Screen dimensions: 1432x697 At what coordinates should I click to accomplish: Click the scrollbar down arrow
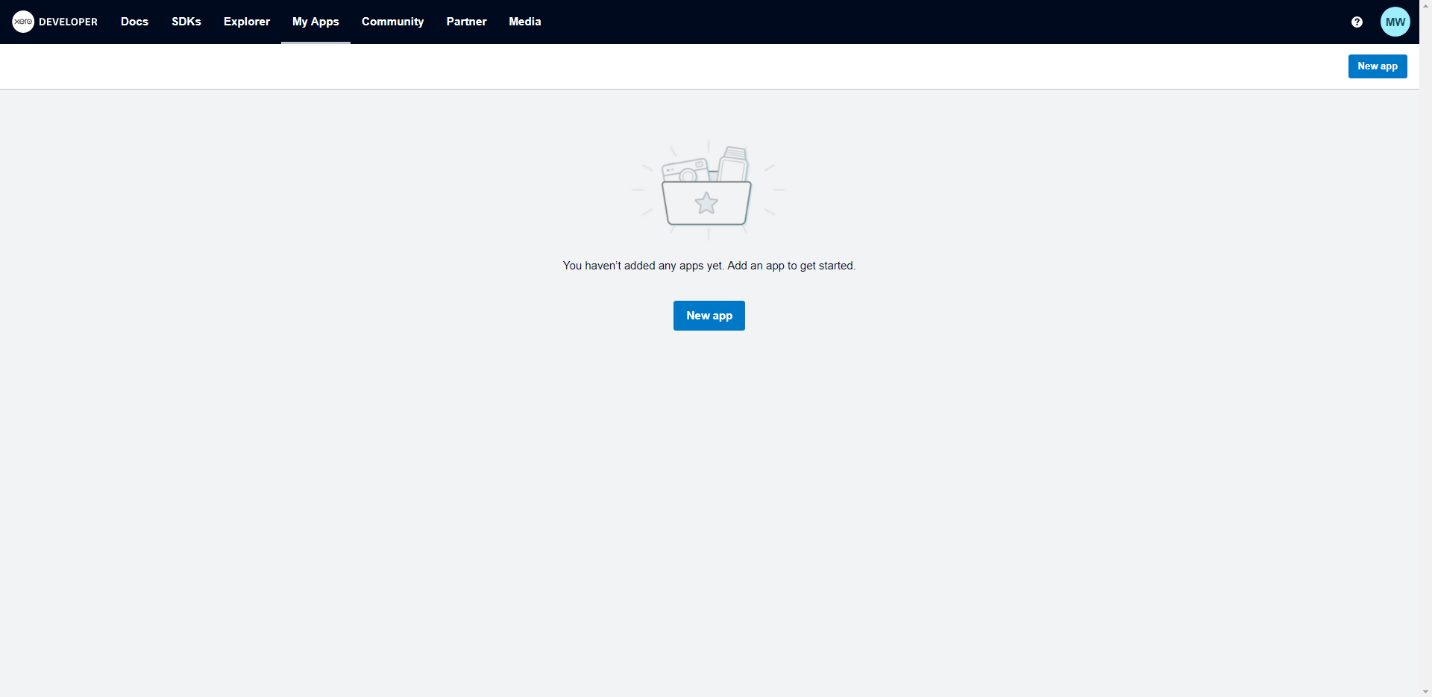[1425, 689]
